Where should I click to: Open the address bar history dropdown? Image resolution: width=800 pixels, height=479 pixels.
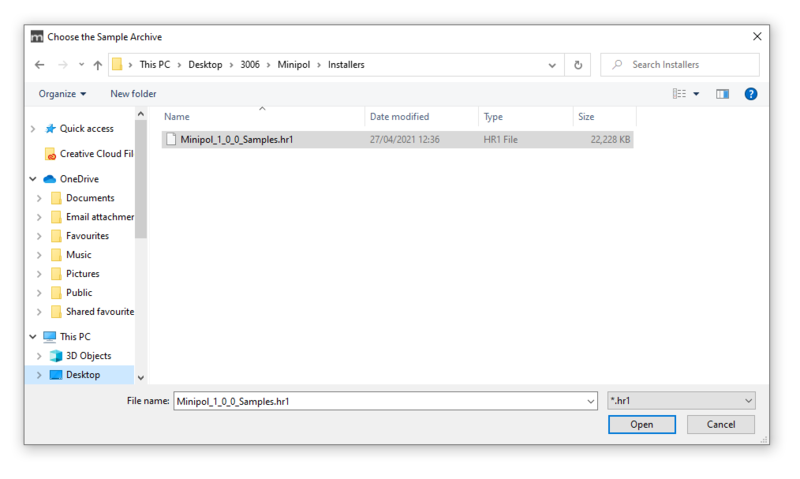(x=552, y=65)
